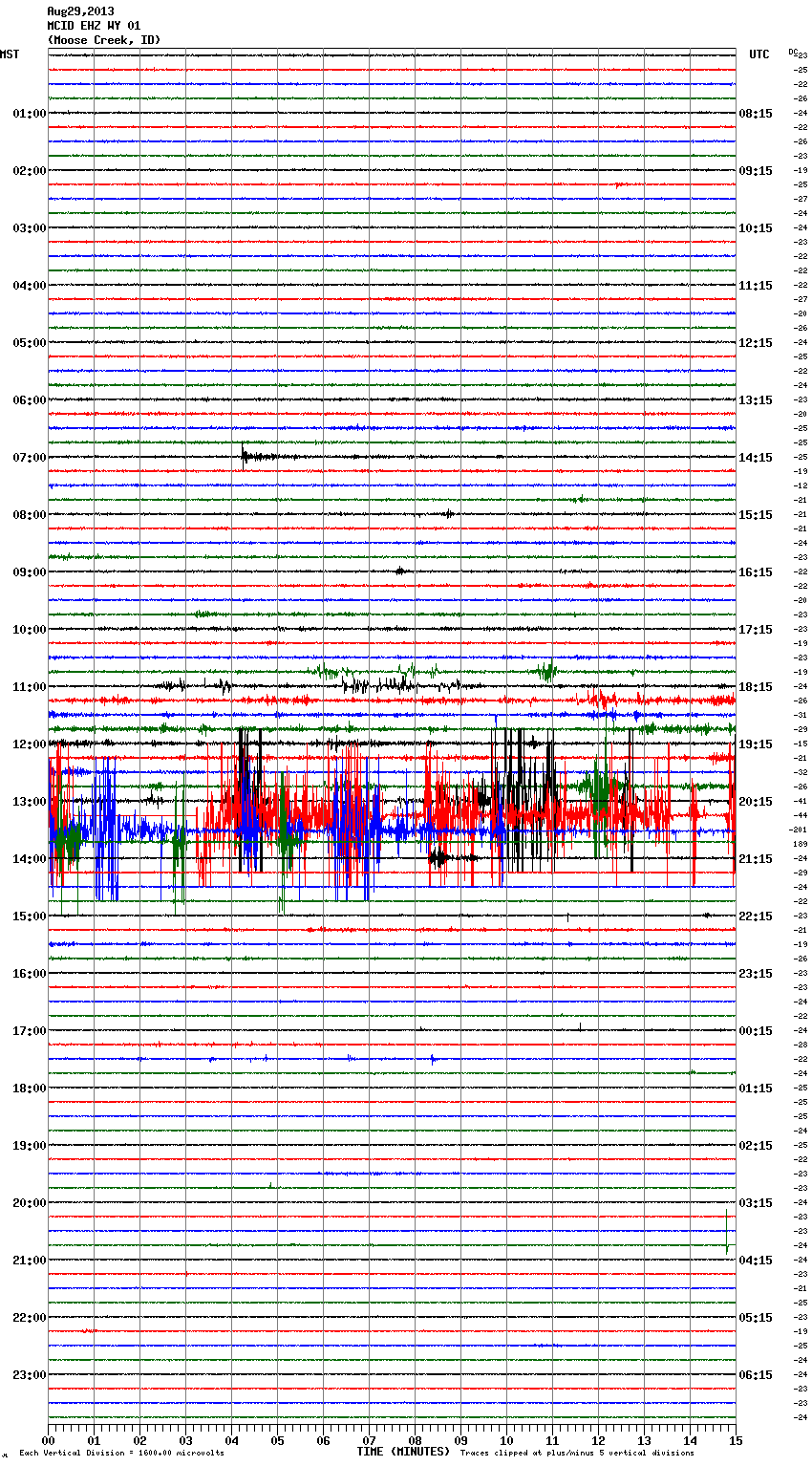
Task: Click the 10:15 UTC time label
Action: coord(756,228)
